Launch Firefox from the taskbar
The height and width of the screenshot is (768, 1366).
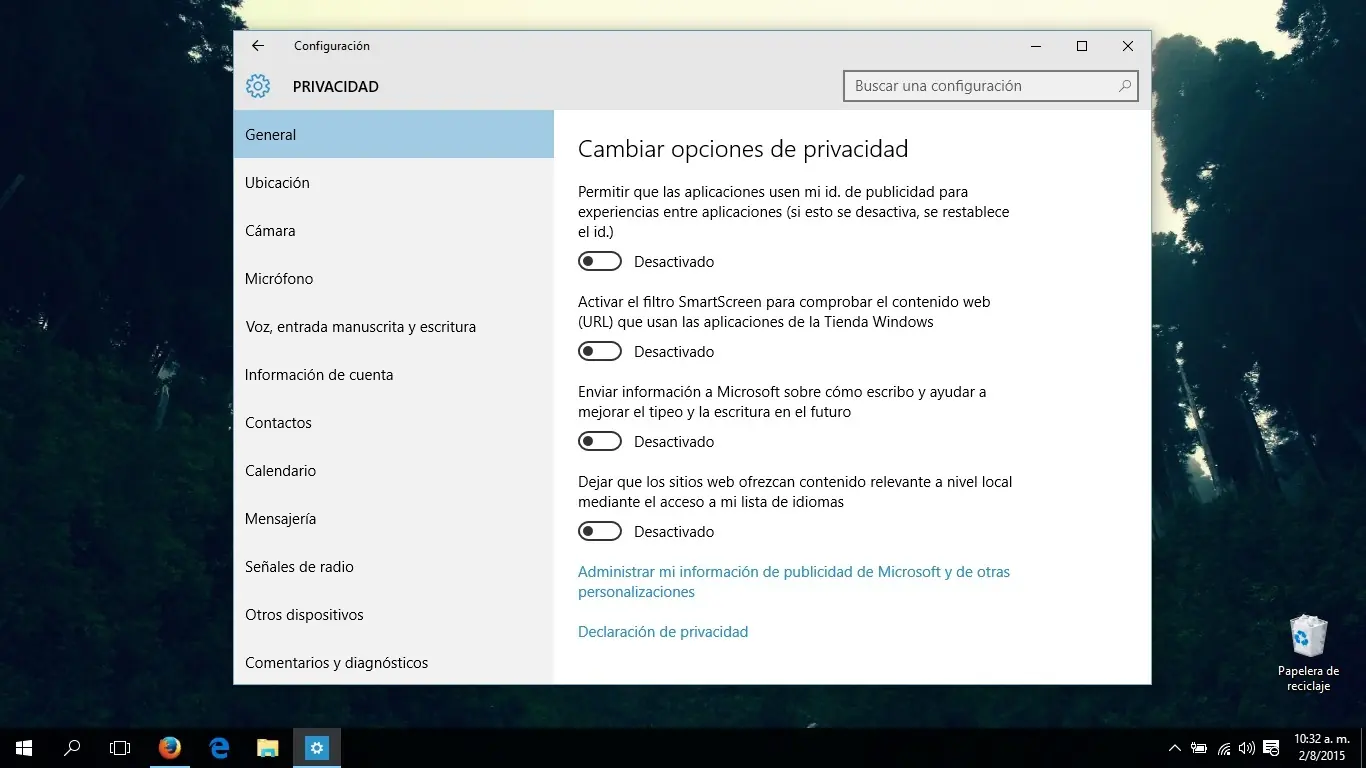click(169, 748)
